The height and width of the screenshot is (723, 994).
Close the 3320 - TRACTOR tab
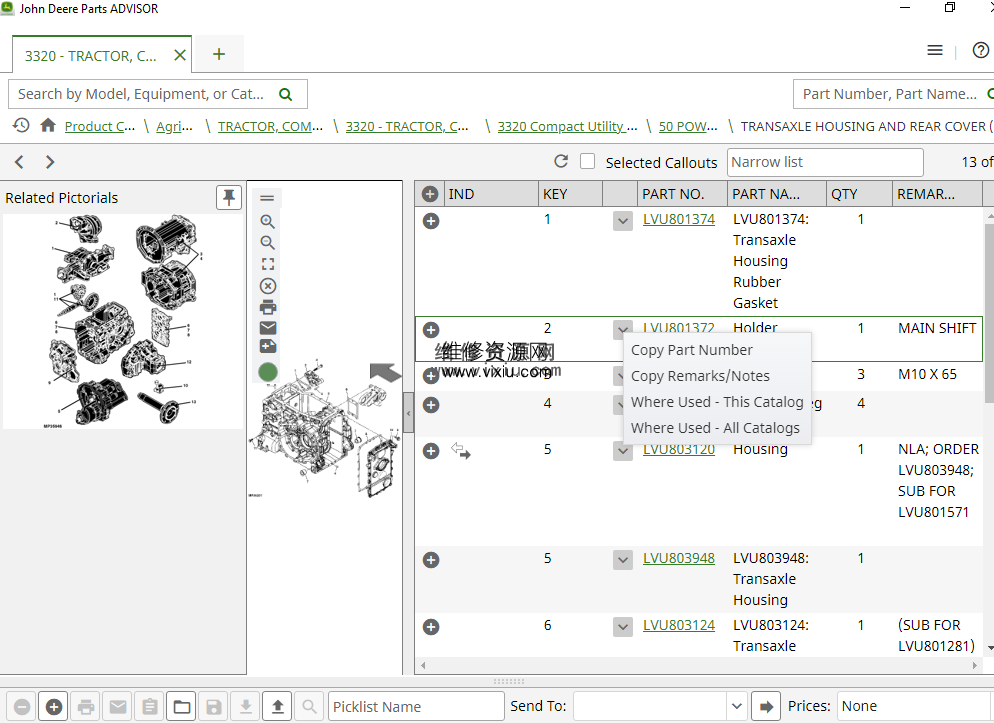point(180,56)
